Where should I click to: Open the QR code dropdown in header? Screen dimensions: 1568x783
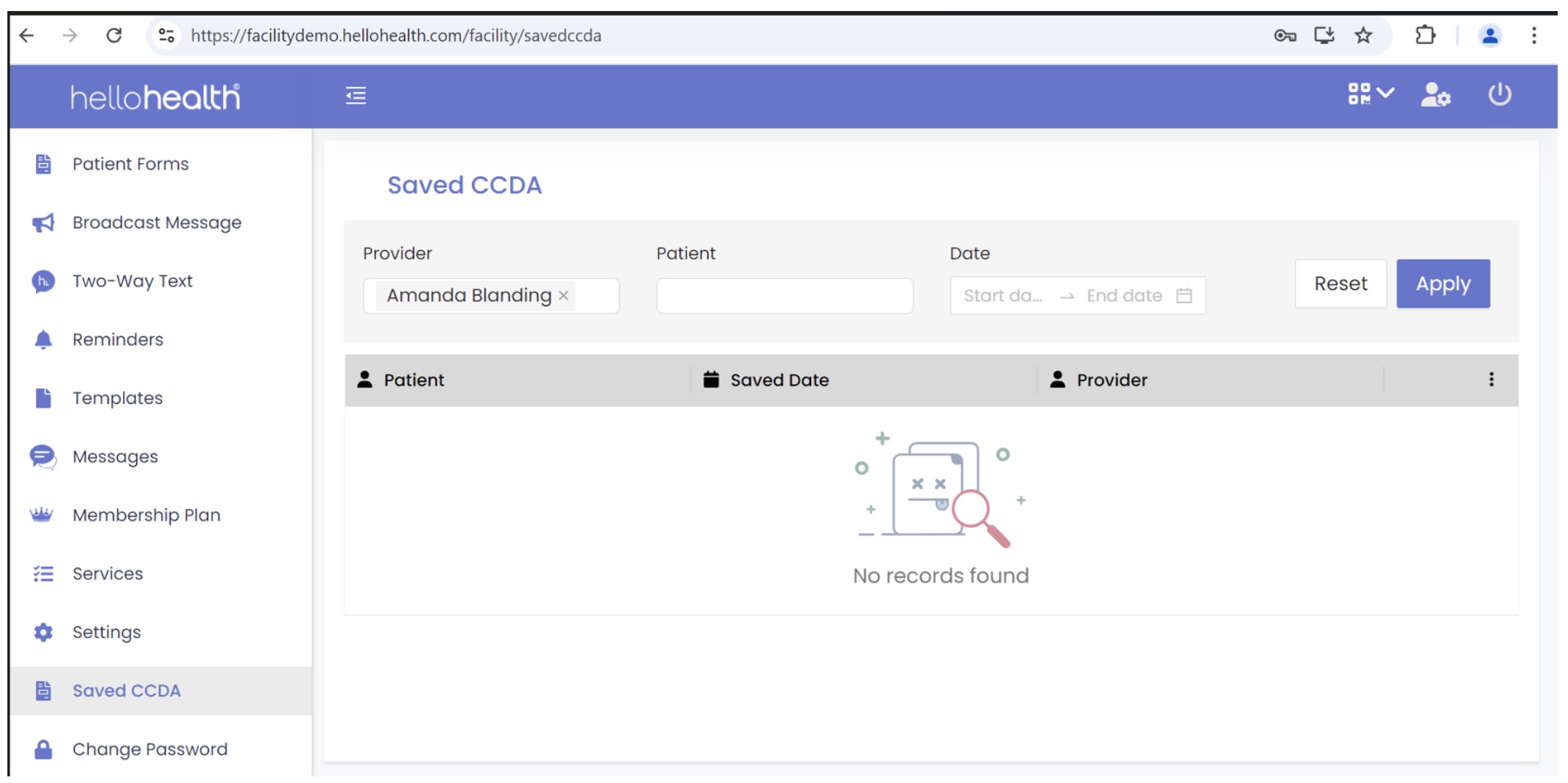click(1369, 94)
